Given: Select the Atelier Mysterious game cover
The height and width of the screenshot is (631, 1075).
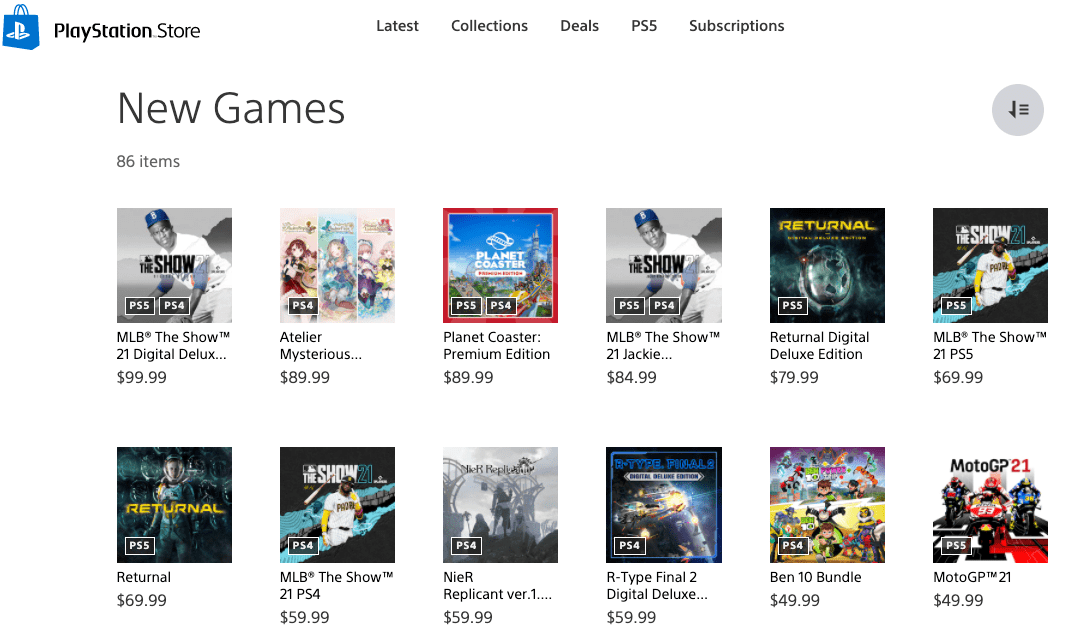Looking at the screenshot, I should [337, 265].
